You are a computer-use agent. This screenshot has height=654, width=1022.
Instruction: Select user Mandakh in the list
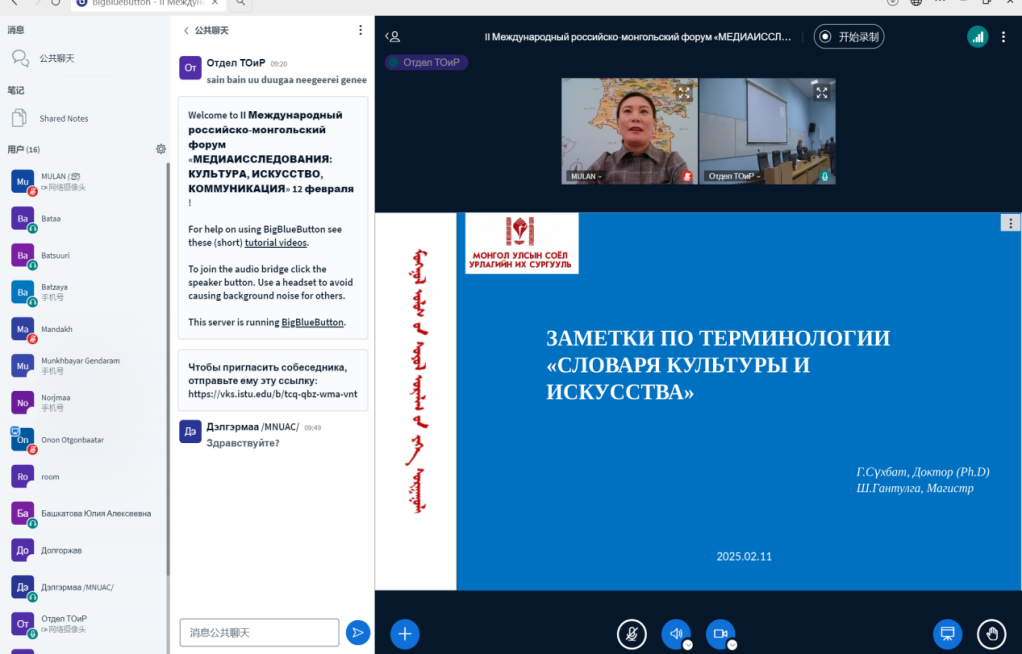pos(85,329)
